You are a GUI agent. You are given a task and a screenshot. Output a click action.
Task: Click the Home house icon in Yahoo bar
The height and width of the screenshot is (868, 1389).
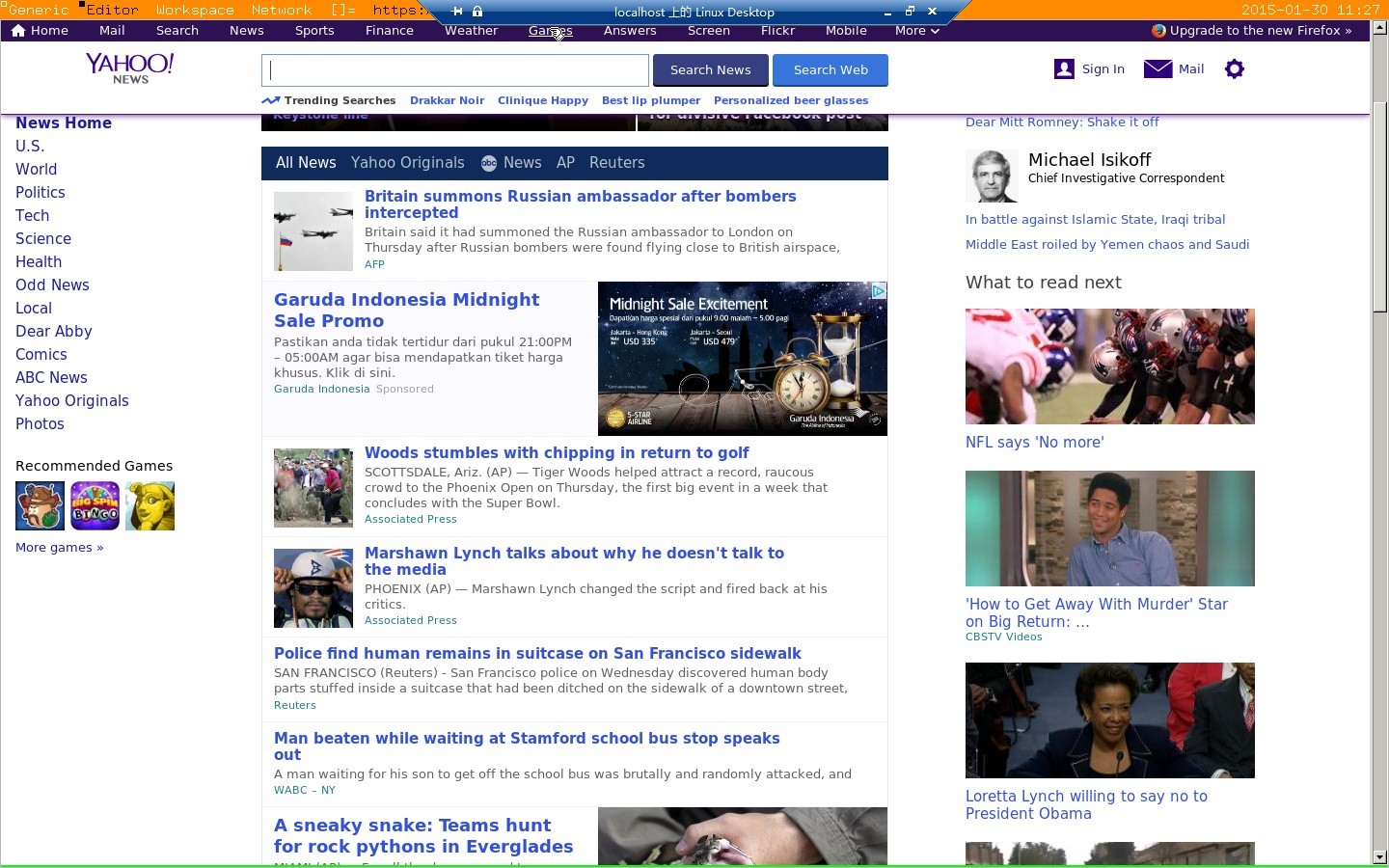point(18,31)
